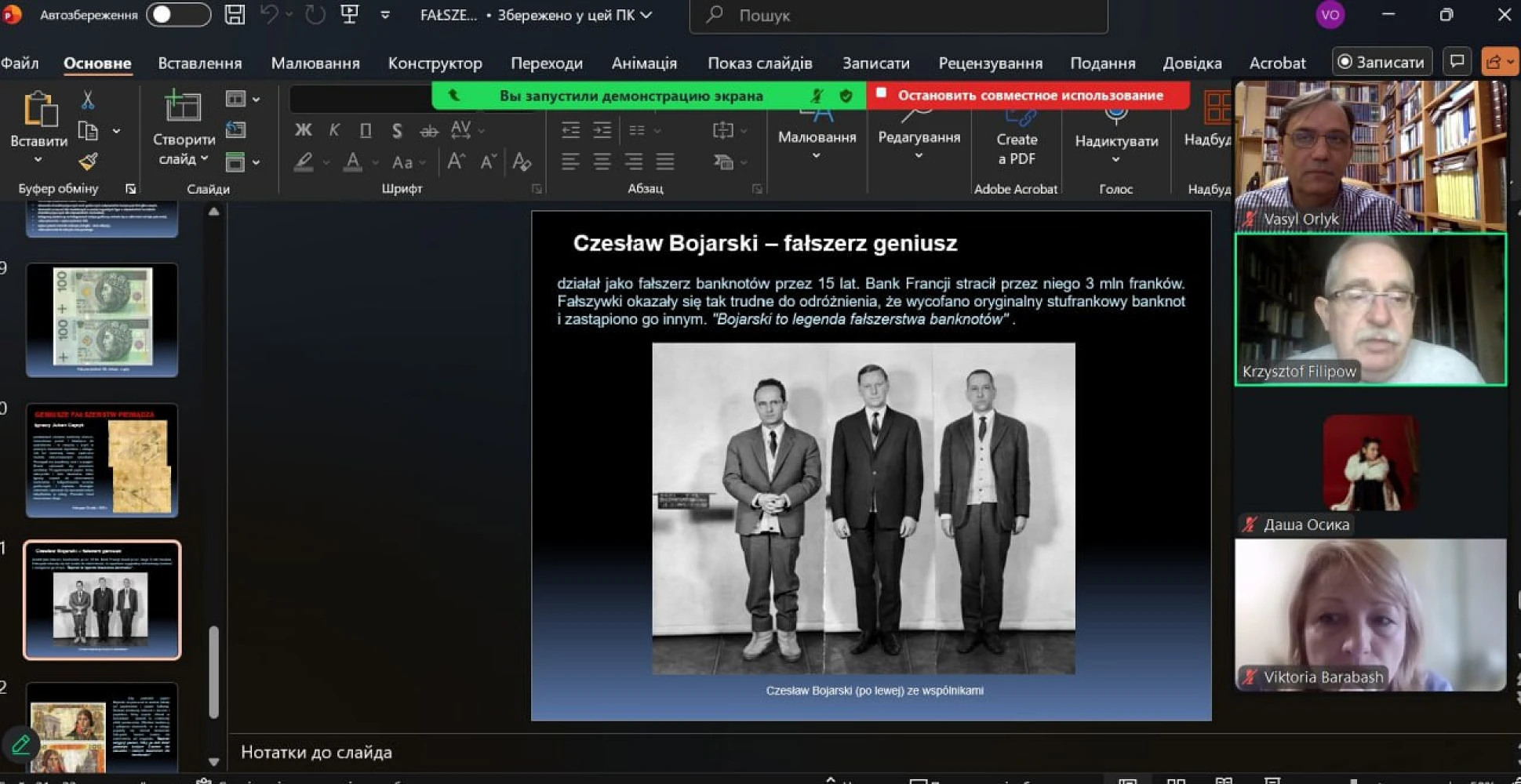This screenshot has width=1521, height=784.
Task: Open the Анімація ribbon tab
Action: [x=643, y=63]
